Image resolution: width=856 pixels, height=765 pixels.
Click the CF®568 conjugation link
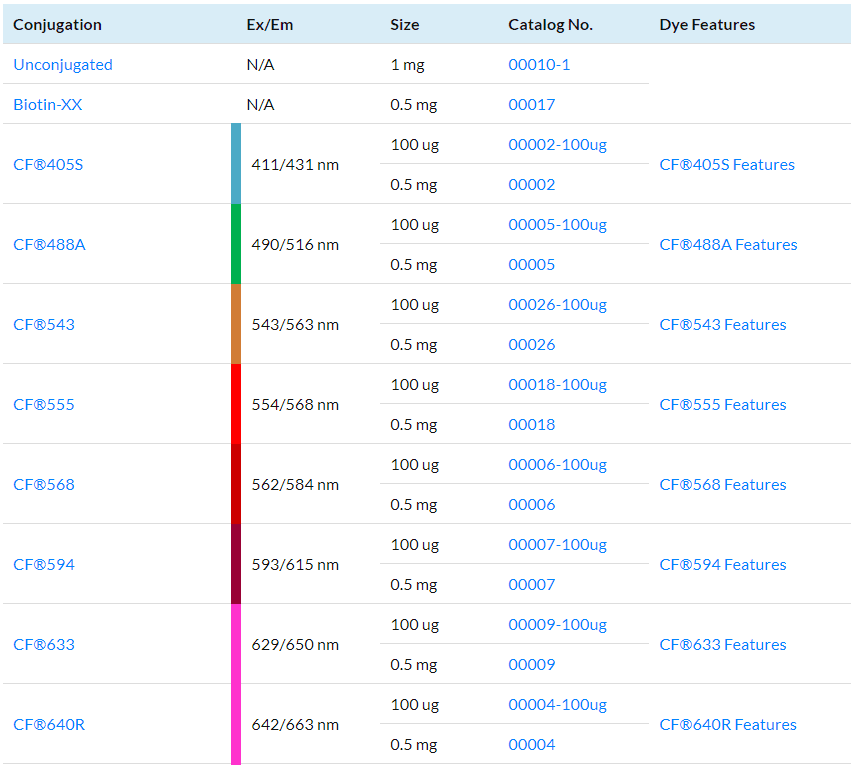point(44,485)
